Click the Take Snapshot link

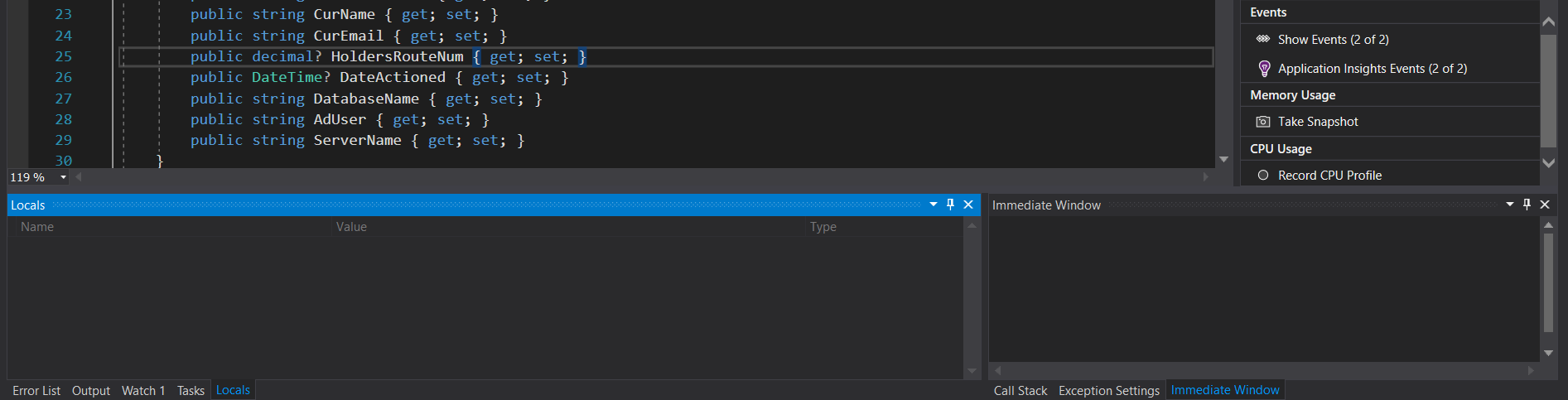(x=1318, y=122)
